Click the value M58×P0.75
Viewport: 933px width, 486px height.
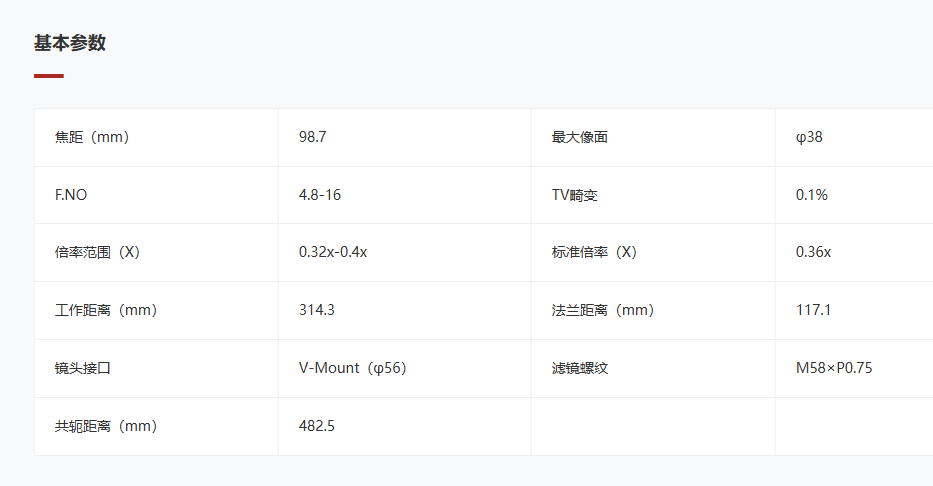pos(834,368)
